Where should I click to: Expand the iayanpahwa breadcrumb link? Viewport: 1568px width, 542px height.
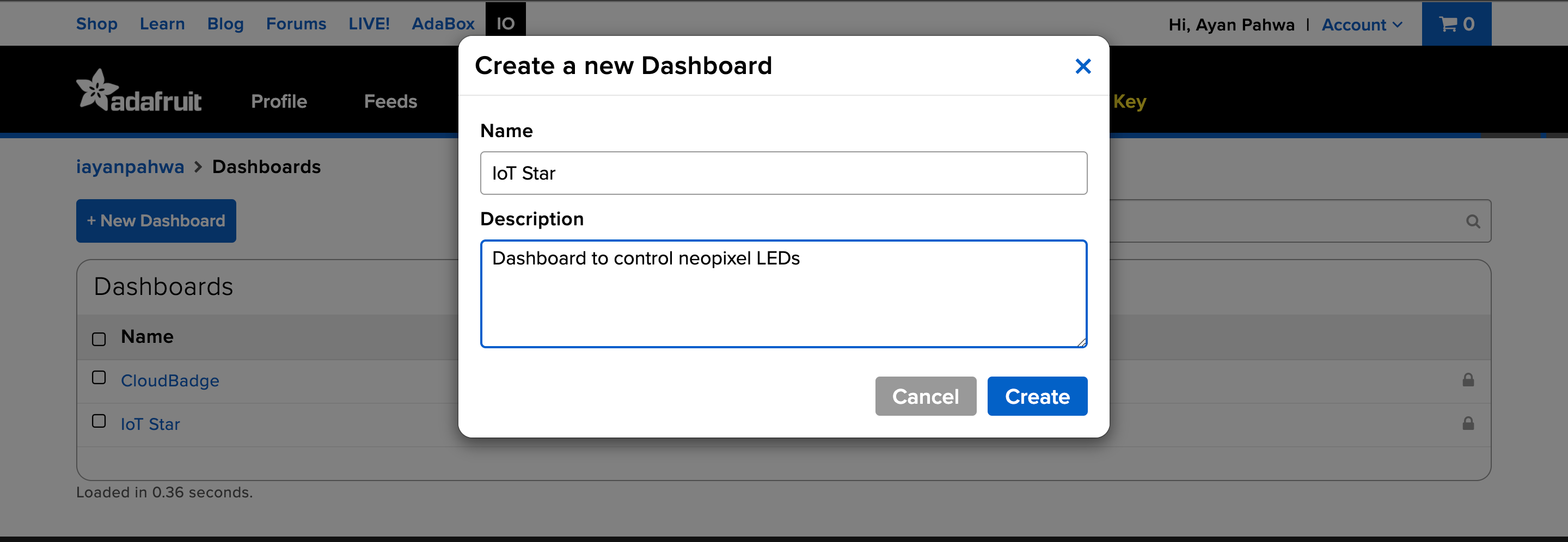tap(130, 166)
